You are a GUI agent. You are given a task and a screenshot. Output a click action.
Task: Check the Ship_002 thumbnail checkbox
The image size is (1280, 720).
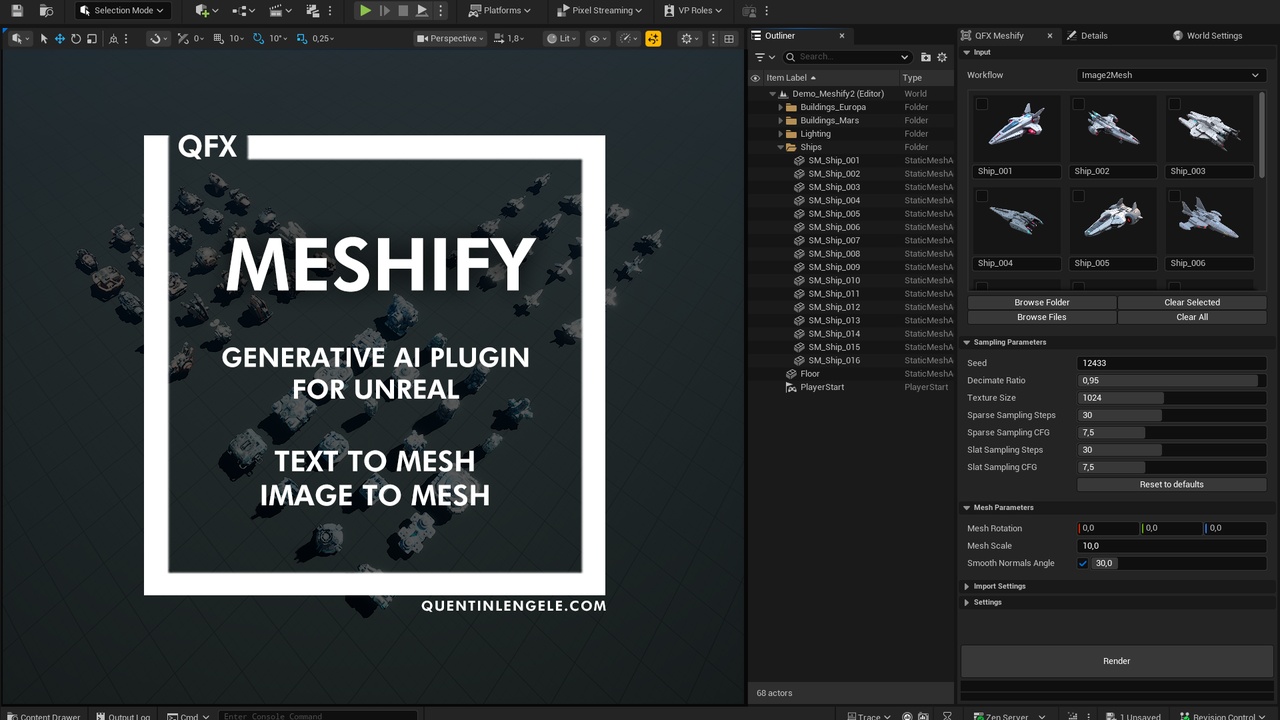pos(1078,104)
